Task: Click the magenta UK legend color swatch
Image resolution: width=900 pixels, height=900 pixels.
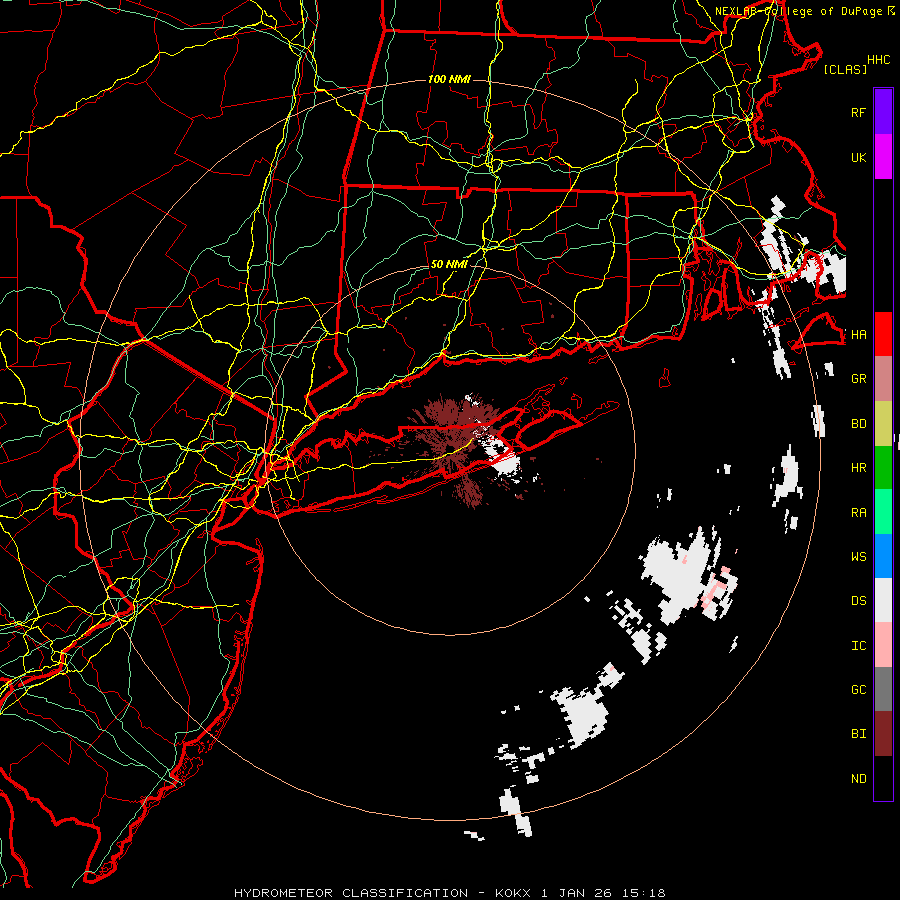Action: 883,157
